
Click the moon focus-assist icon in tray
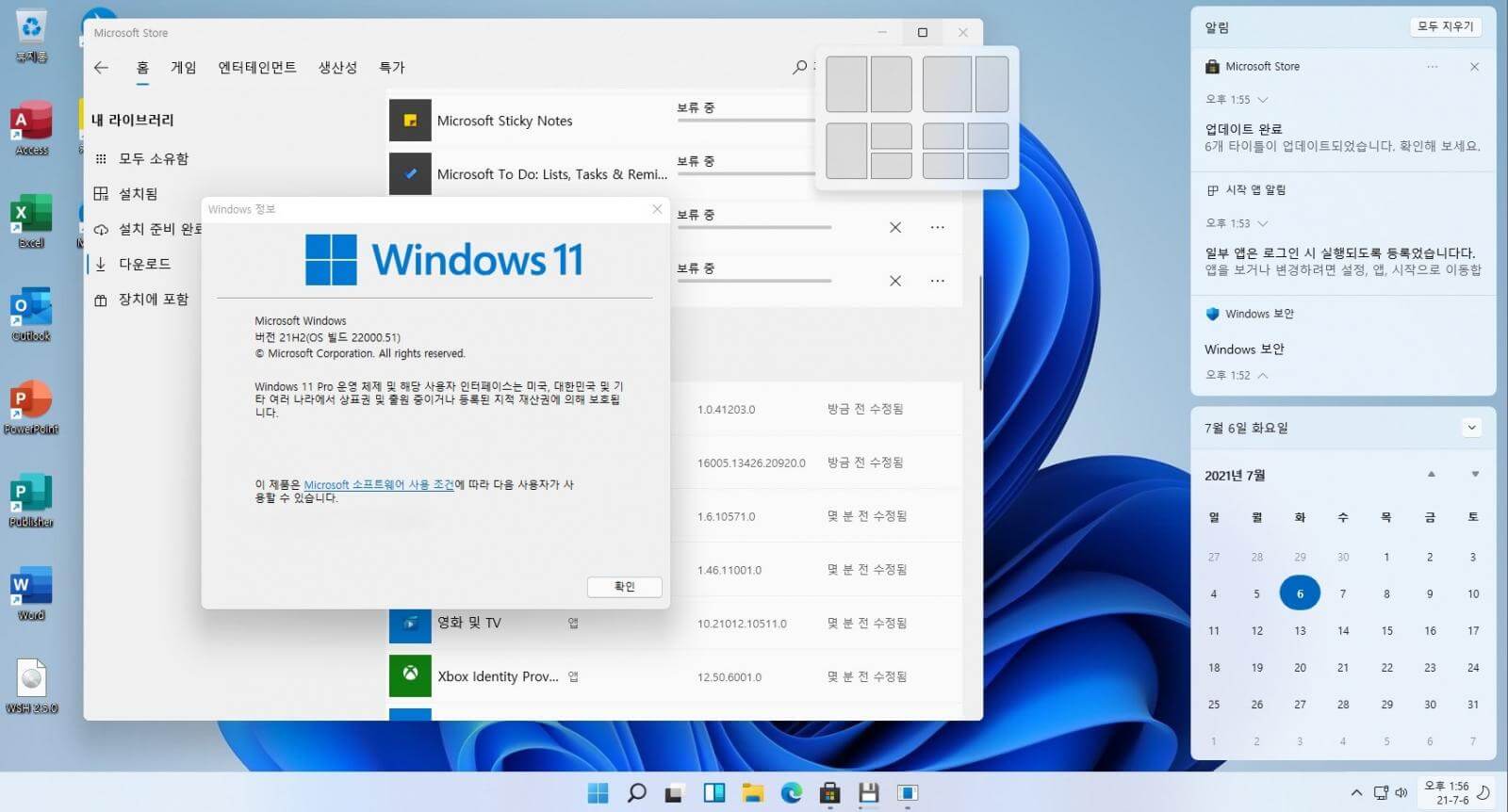[1483, 792]
